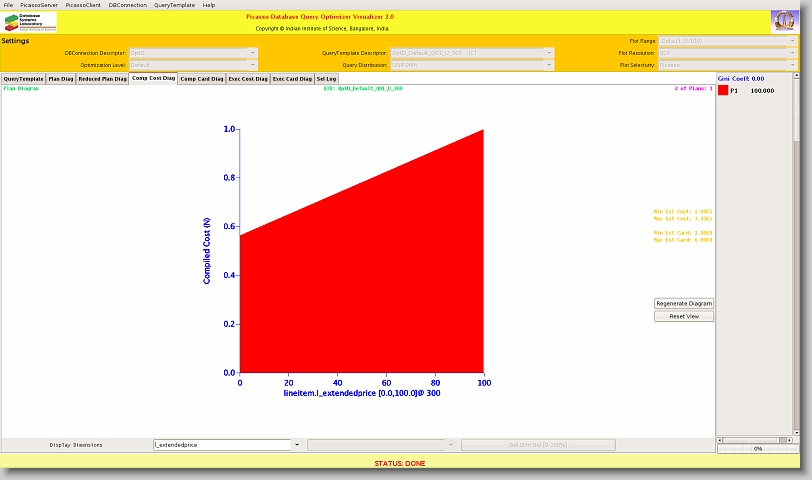Go to the Sel Log tab
Viewport: 812px width, 480px height.
tap(327, 78)
